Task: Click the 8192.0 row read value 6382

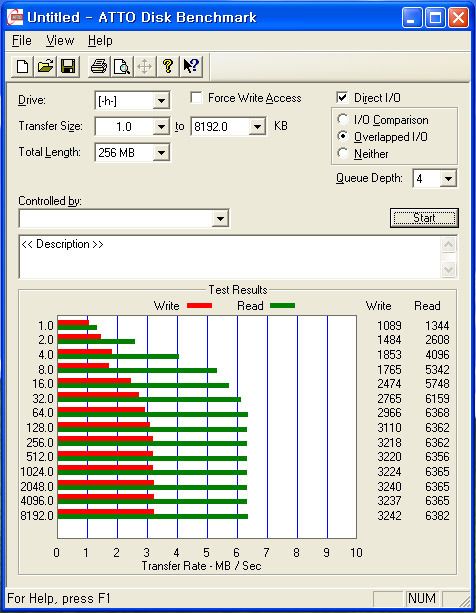Action: 437,516
